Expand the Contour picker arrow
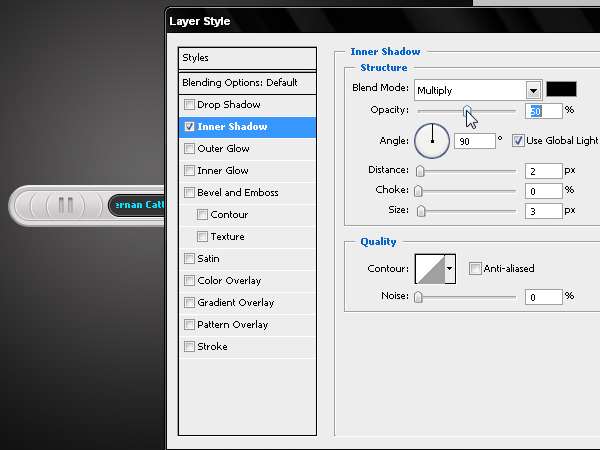Screen dimensions: 600x450 coord(449,268)
